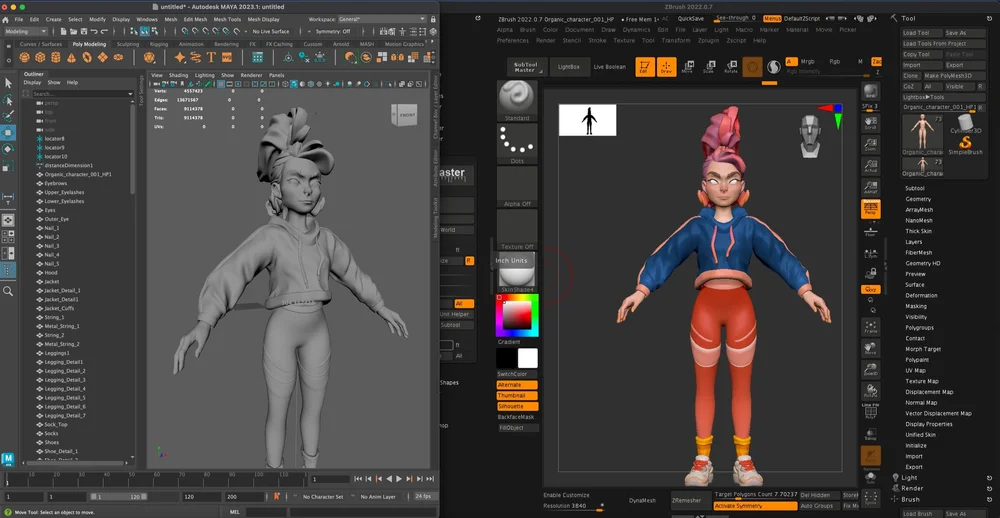Open Maya viewport Shading menu
The width and height of the screenshot is (1000, 518).
pos(179,75)
